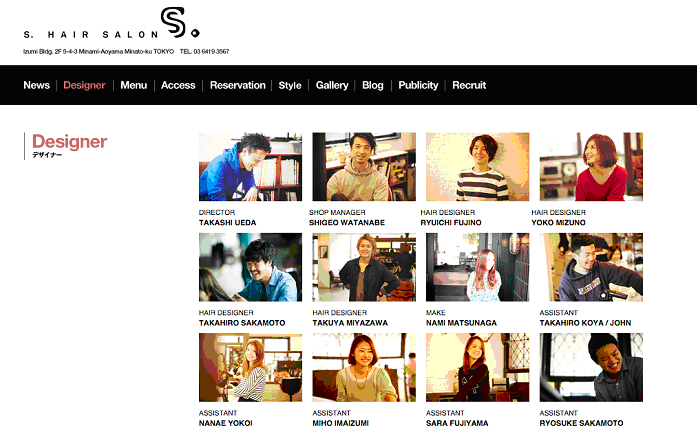Open the News menu item
The width and height of the screenshot is (697, 432).
[x=36, y=86]
